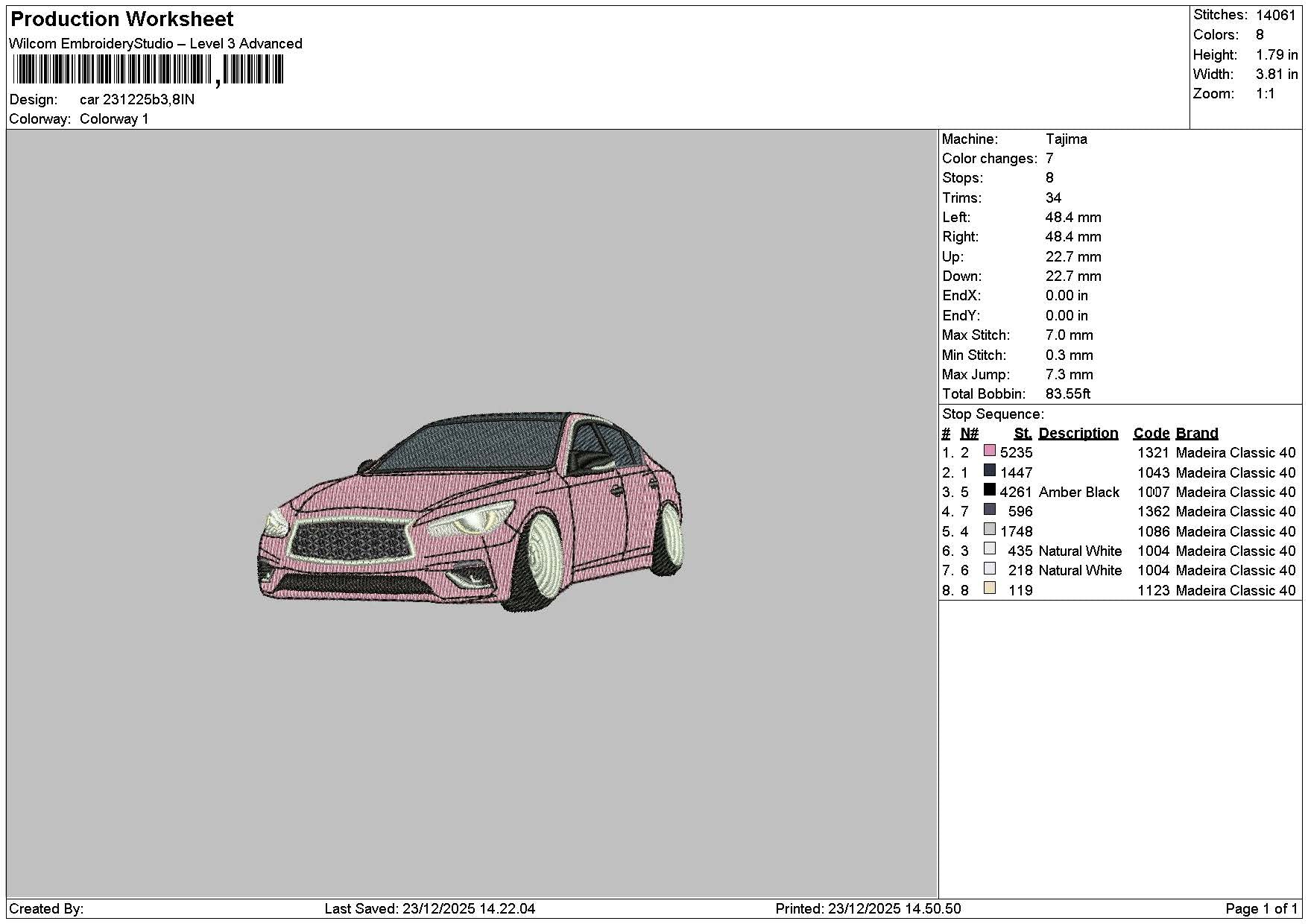Image resolution: width=1308 pixels, height=924 pixels.
Task: Click the code 1043 in stop row 2
Action: tap(1153, 473)
